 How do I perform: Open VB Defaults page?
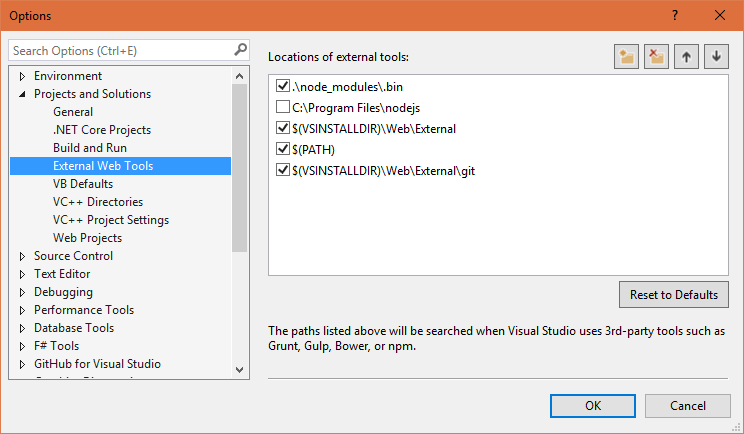[83, 184]
